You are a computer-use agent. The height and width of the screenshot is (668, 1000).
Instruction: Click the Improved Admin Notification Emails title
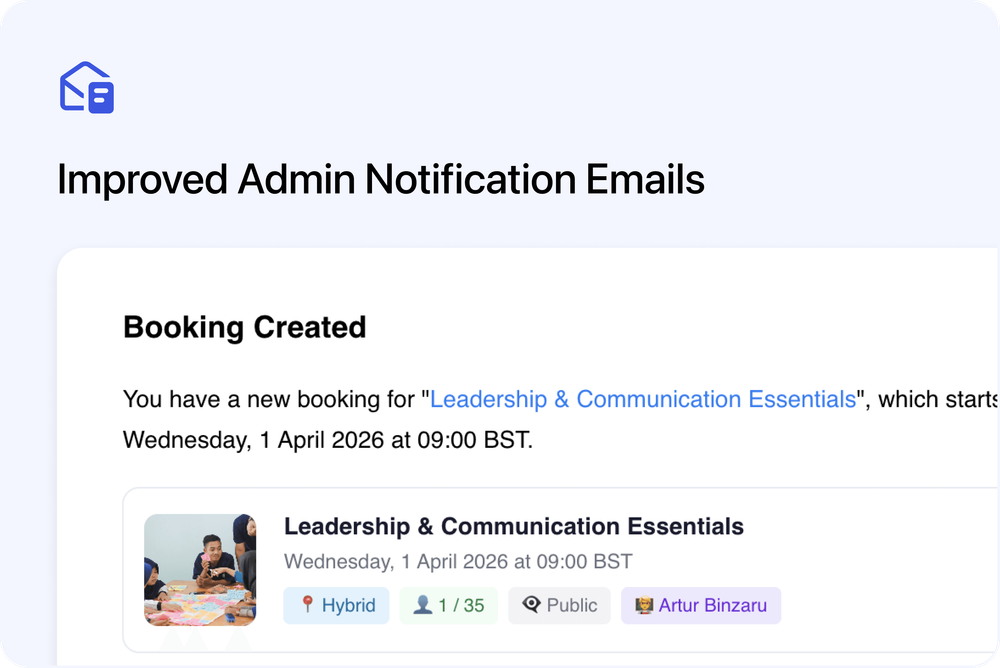tap(381, 180)
